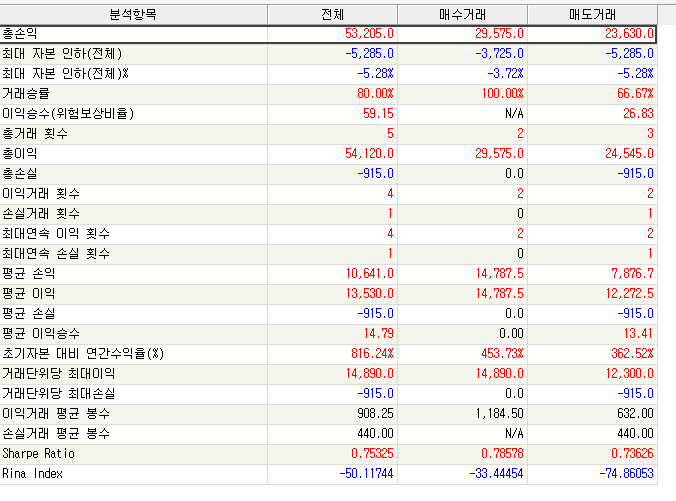Viewport: 676px width, 501px height.
Task: Select the 이익거래 횟수 row label
Action: point(41,194)
